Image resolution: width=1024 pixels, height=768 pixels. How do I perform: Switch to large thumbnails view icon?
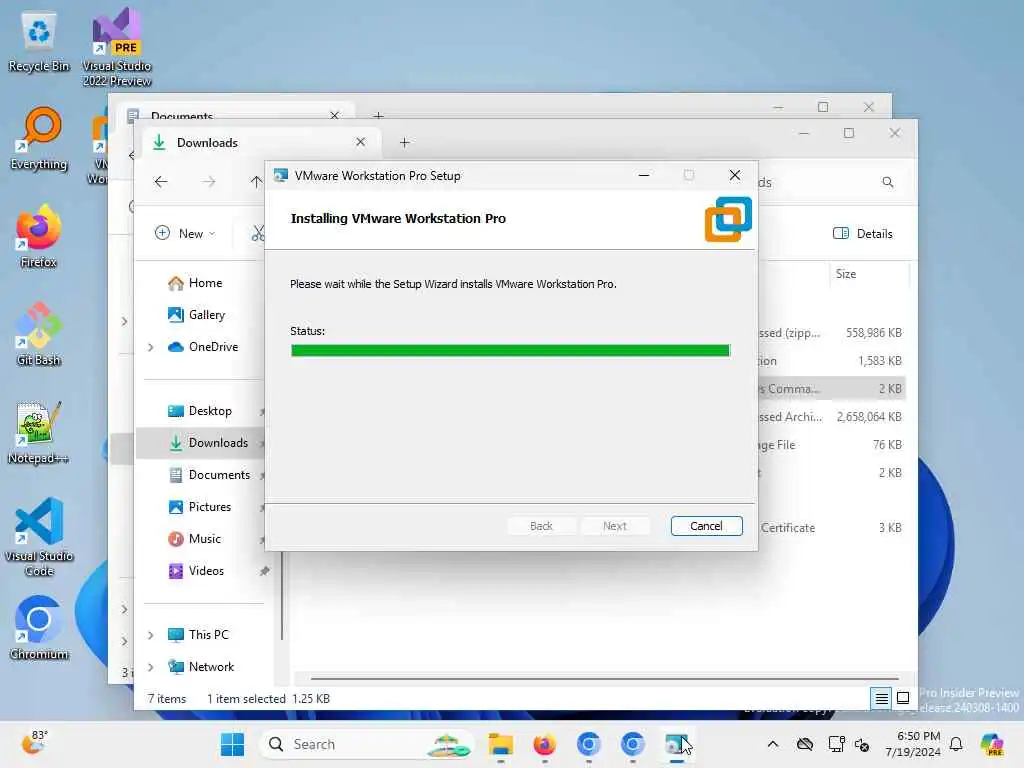click(903, 699)
